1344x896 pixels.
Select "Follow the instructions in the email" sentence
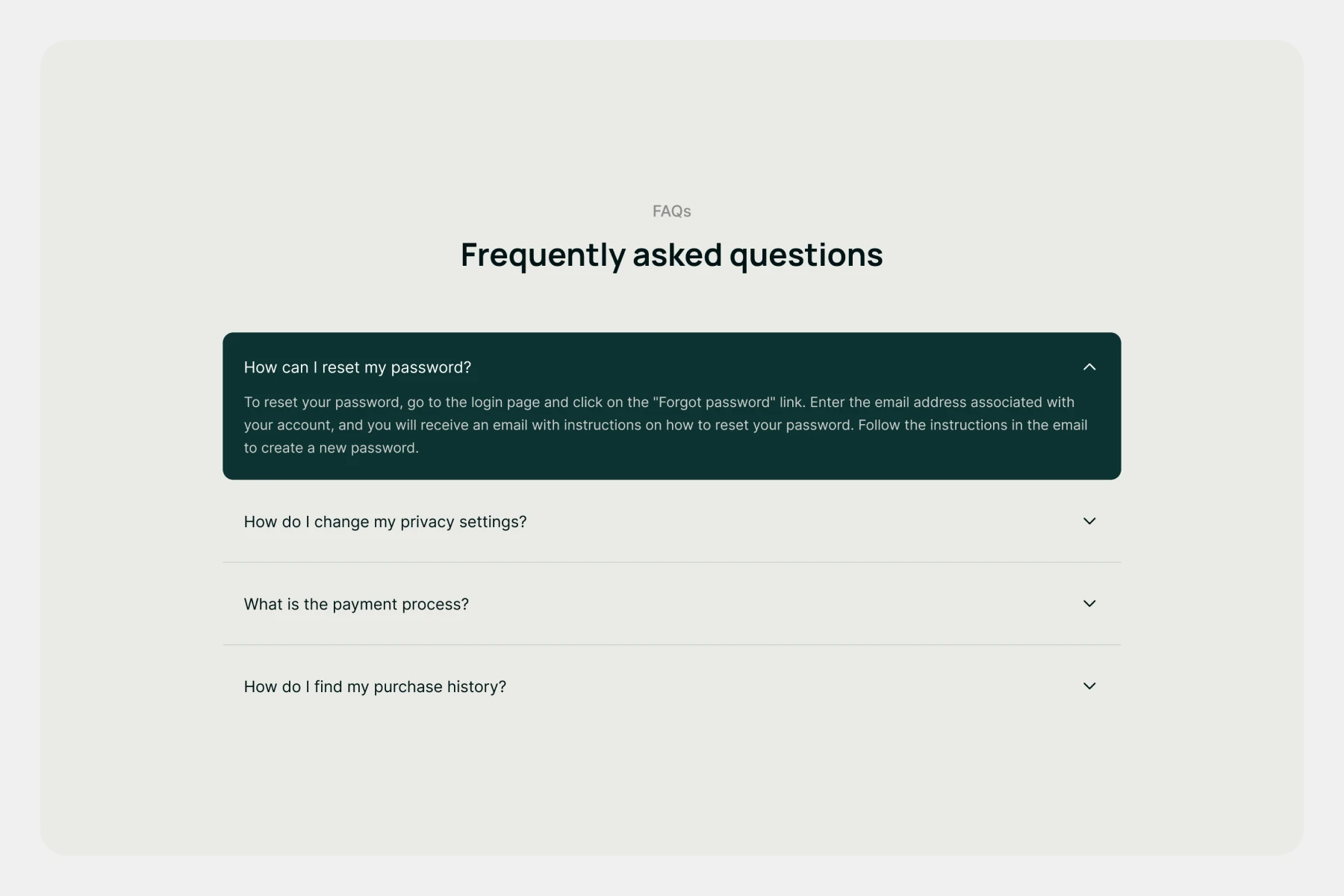tap(972, 426)
